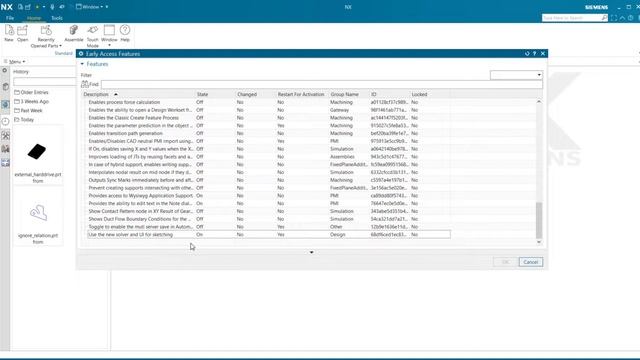
Task: Open 3 Weeks Ago history folder
Action: (x=31, y=101)
